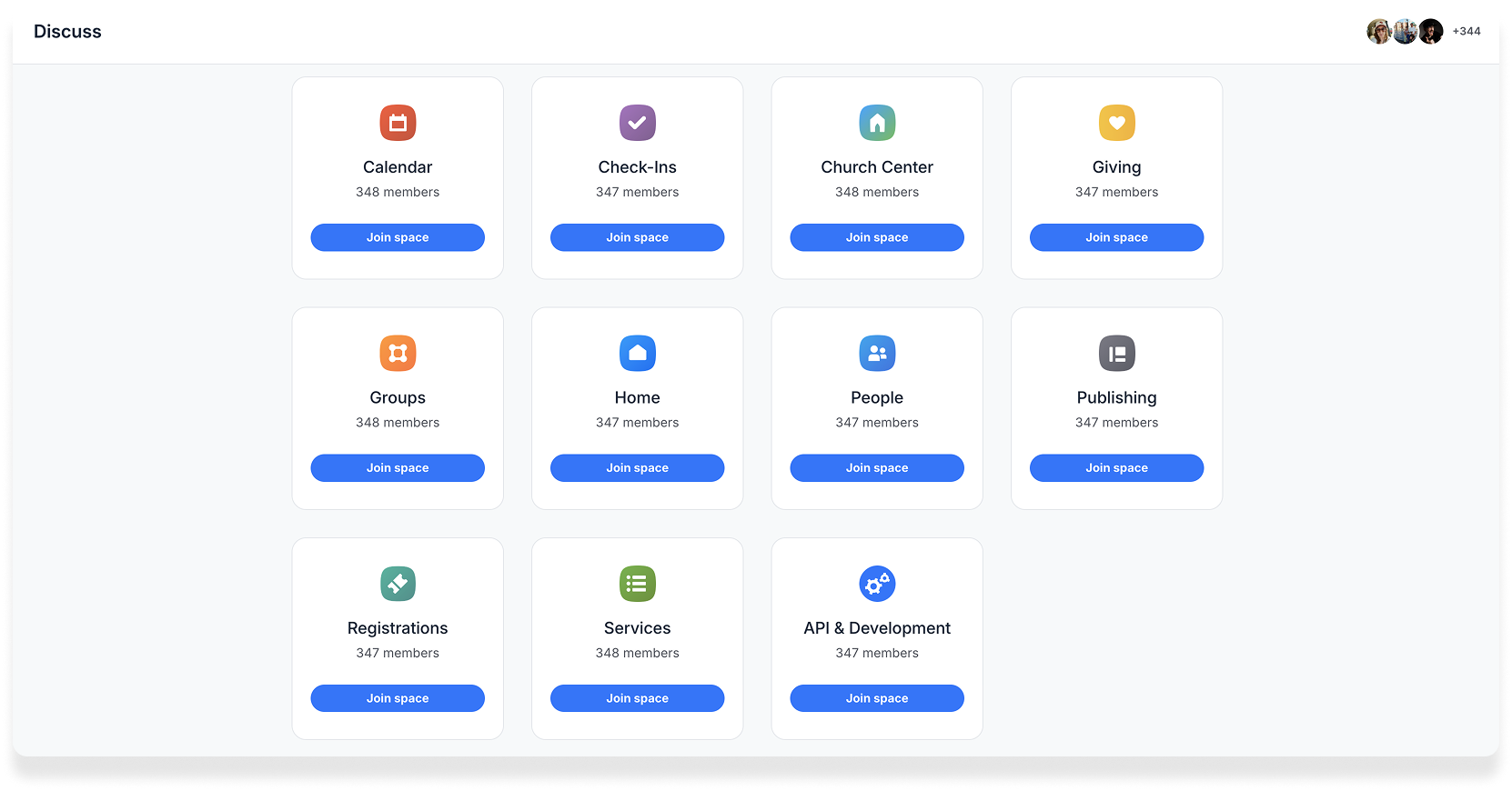Screen dimensions: 1512x791
Task: Join the Services space
Action: 637,698
